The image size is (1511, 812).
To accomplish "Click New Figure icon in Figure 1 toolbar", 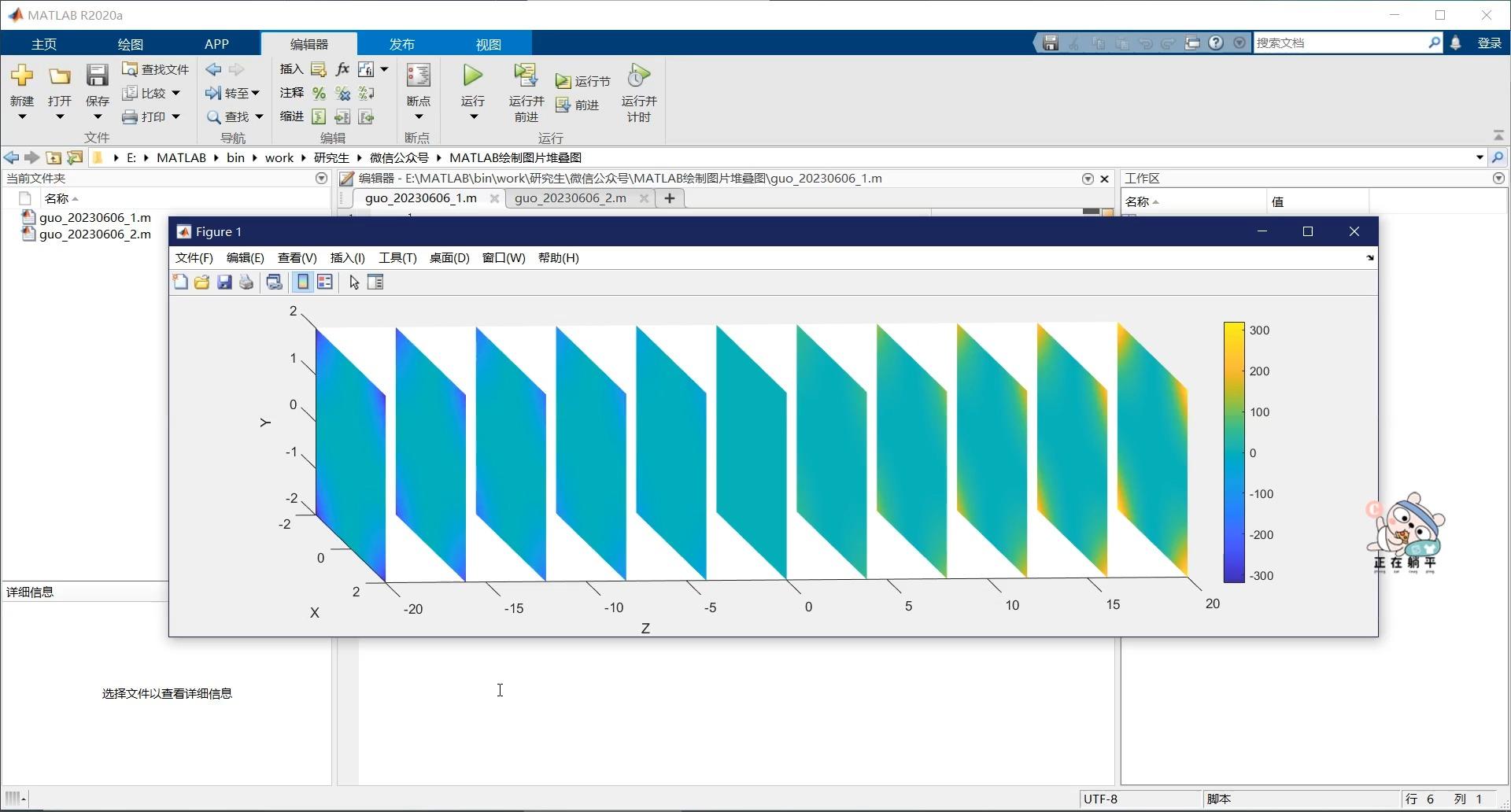I will click(180, 282).
